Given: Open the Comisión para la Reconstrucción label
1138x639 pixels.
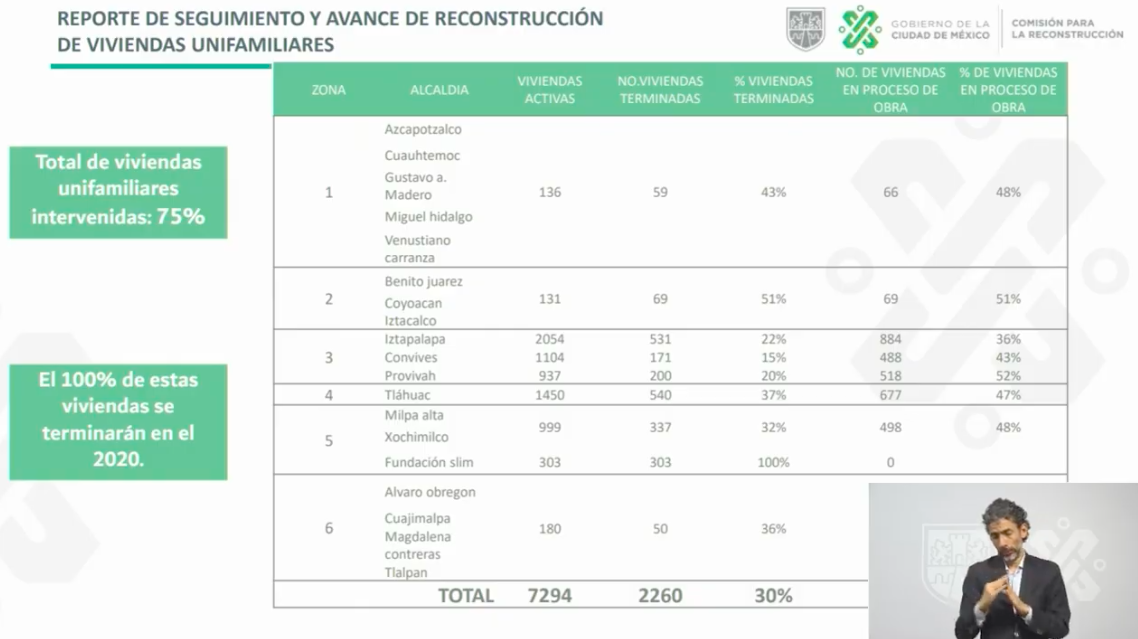Looking at the screenshot, I should click(1069, 28).
